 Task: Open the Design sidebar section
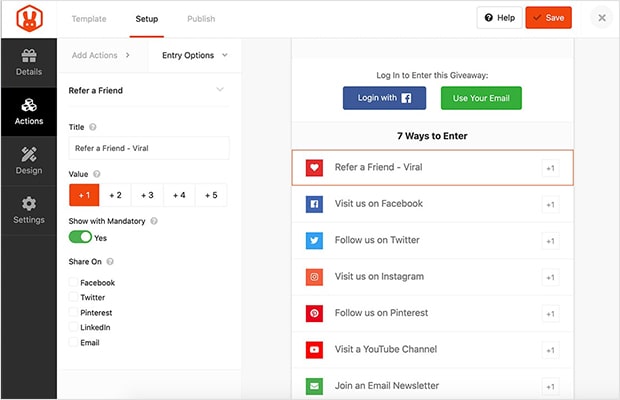(29, 161)
